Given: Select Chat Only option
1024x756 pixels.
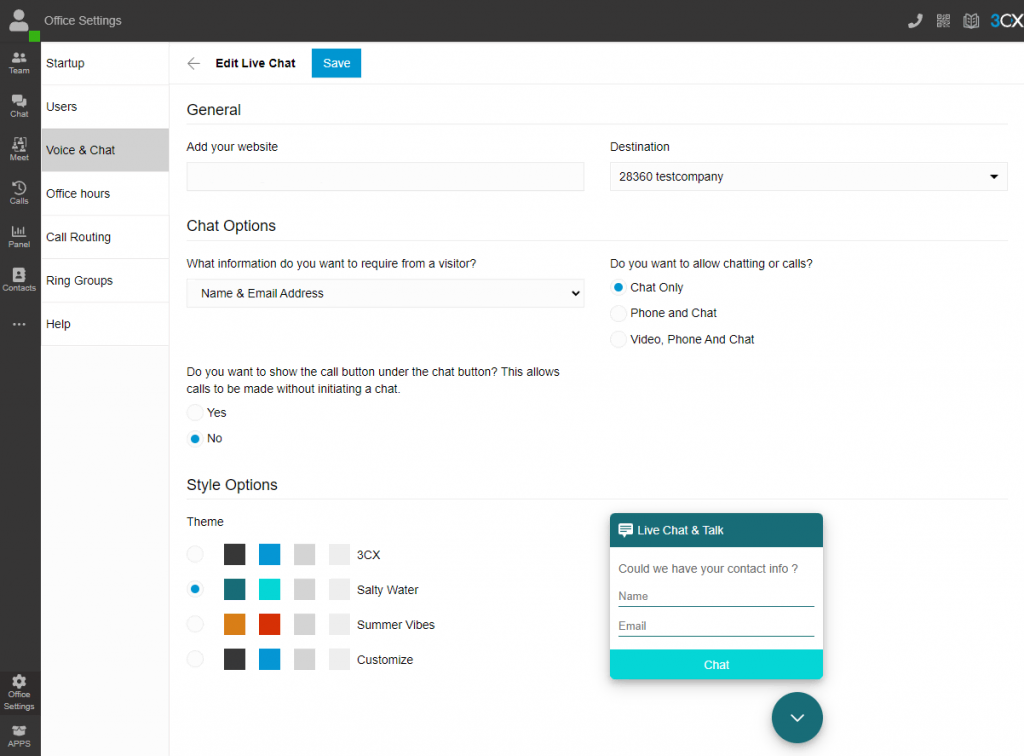Looking at the screenshot, I should tap(618, 287).
